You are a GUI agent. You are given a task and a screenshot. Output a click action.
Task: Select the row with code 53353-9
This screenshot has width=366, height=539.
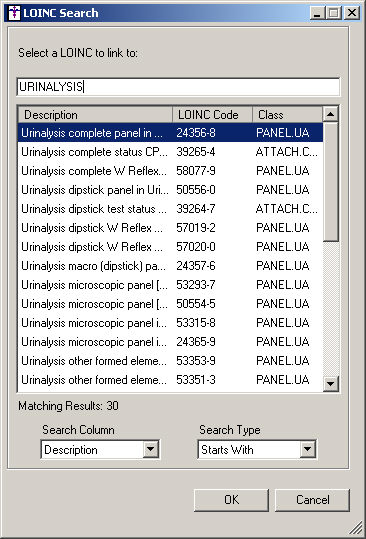click(170, 361)
